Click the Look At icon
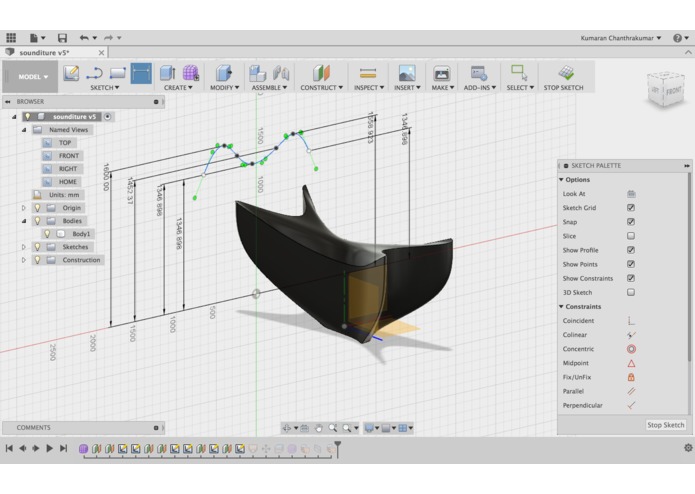695x494 pixels. tap(631, 194)
